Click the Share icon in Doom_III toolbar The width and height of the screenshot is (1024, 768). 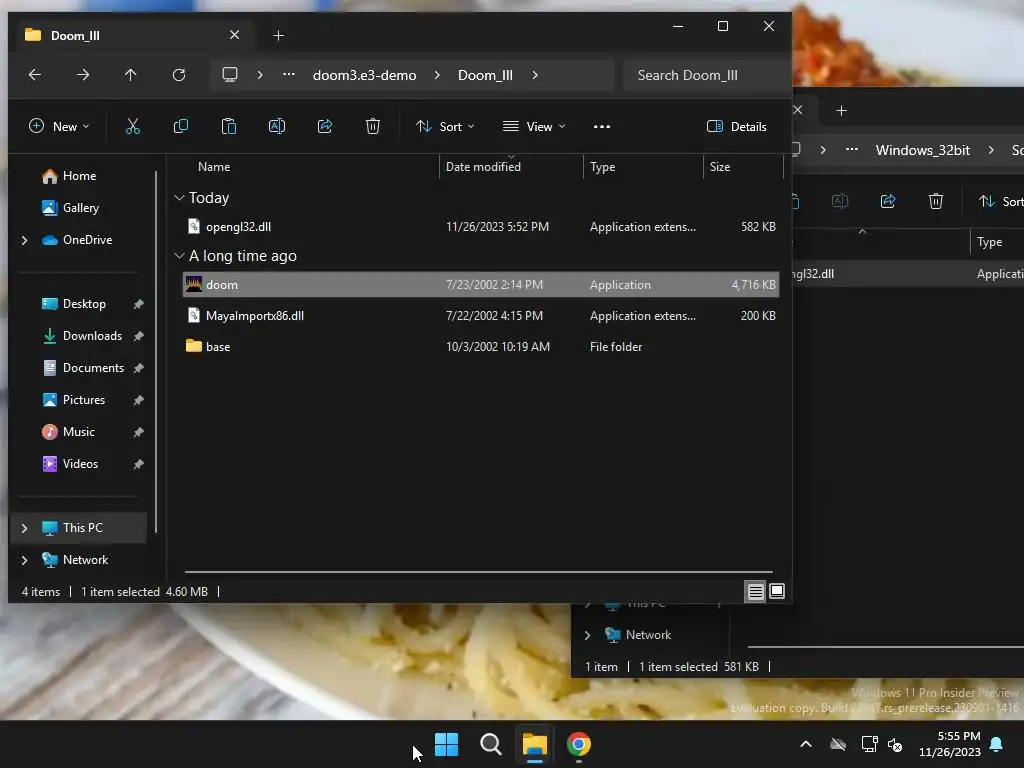click(325, 126)
